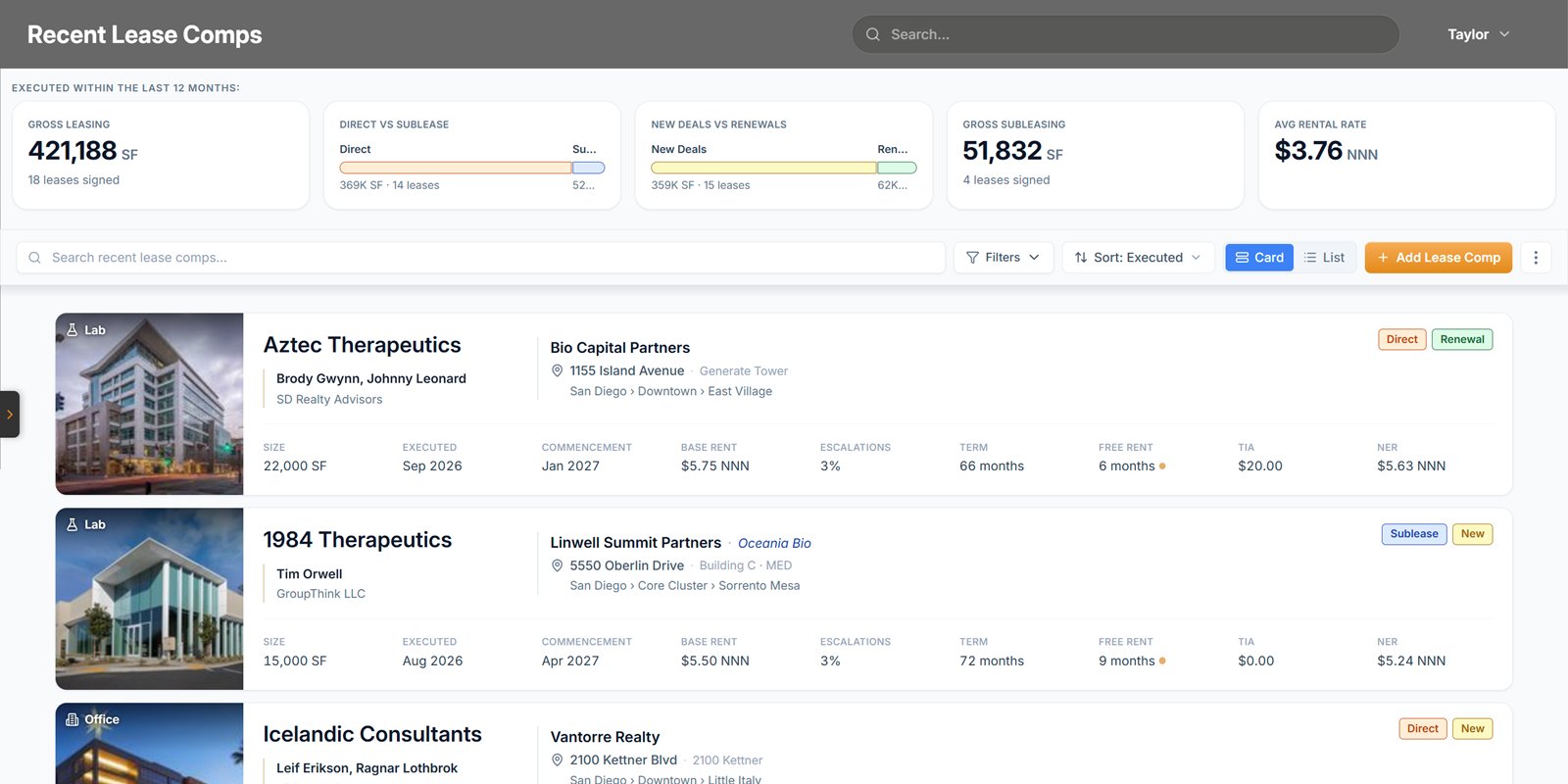The width and height of the screenshot is (1568, 784).
Task: Click the Renewal tag on Aztec Therapeutics card
Action: pyautogui.click(x=1462, y=340)
